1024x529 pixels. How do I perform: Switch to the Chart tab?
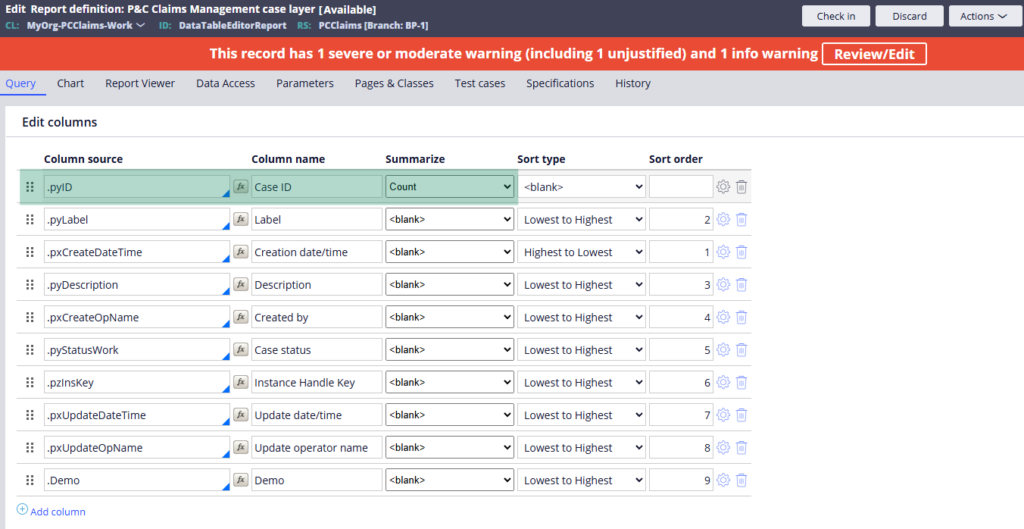click(x=71, y=84)
